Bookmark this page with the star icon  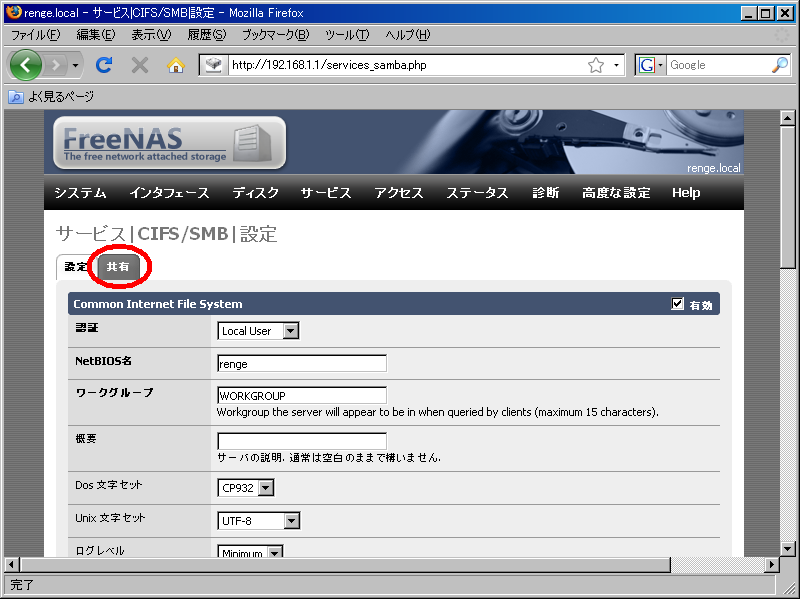click(596, 65)
